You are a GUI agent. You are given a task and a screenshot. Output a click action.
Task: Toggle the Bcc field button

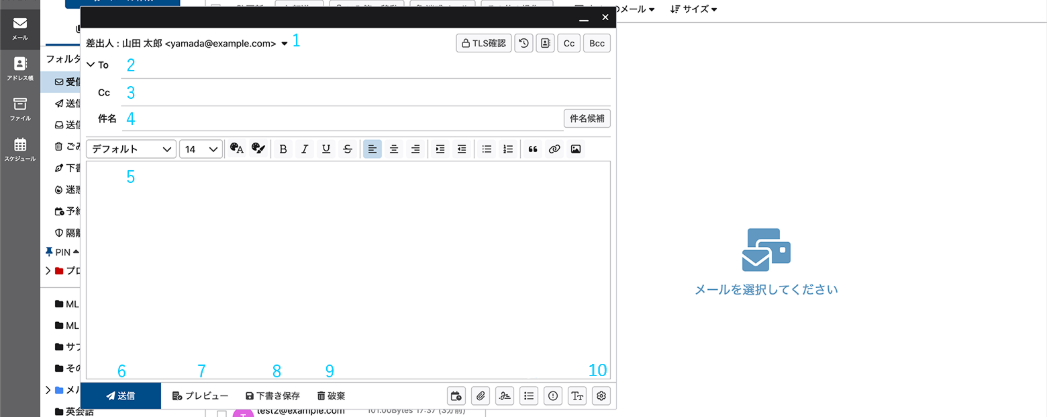tap(597, 43)
